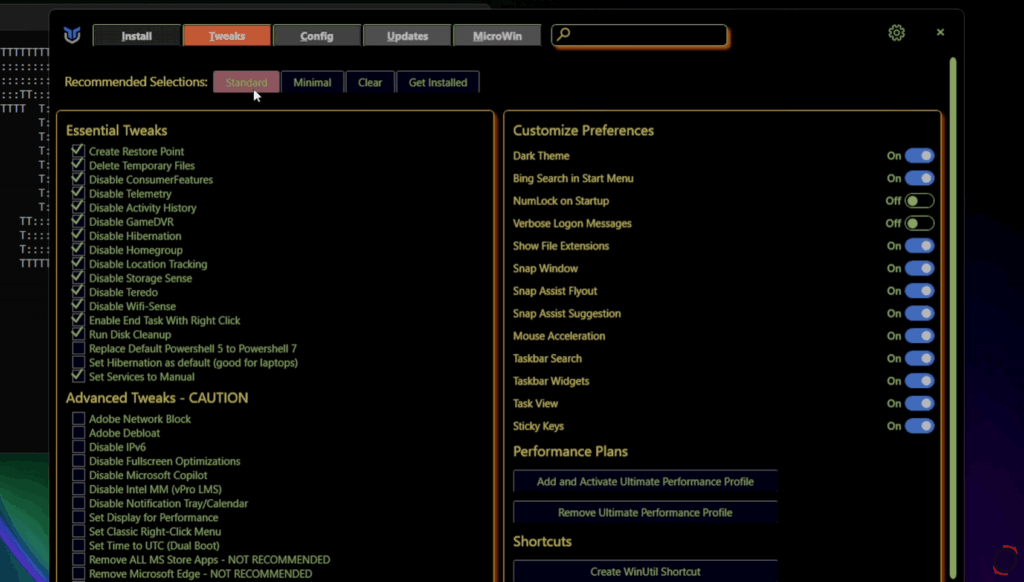The width and height of the screenshot is (1024, 582).
Task: Apply the Standard recommended selection
Action: pyautogui.click(x=246, y=82)
